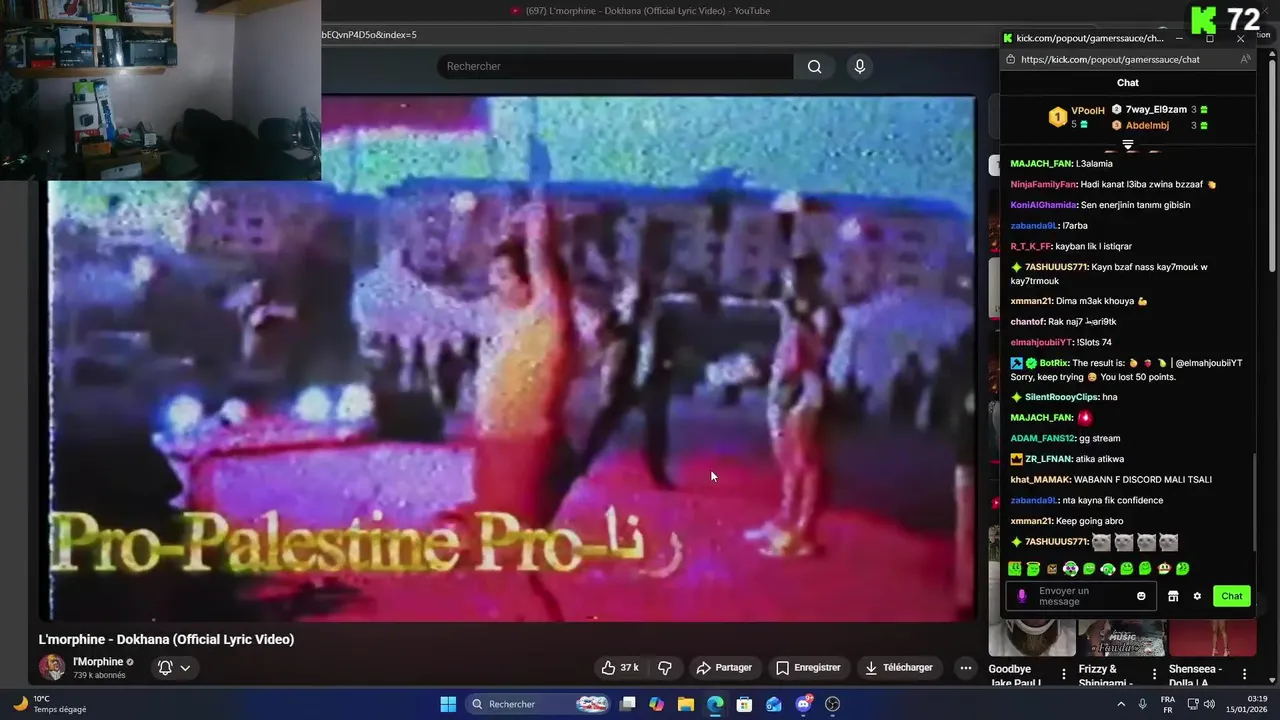Viewport: 1280px width, 720px height.
Task: Dislike the video with thumbs-down icon
Action: click(664, 667)
